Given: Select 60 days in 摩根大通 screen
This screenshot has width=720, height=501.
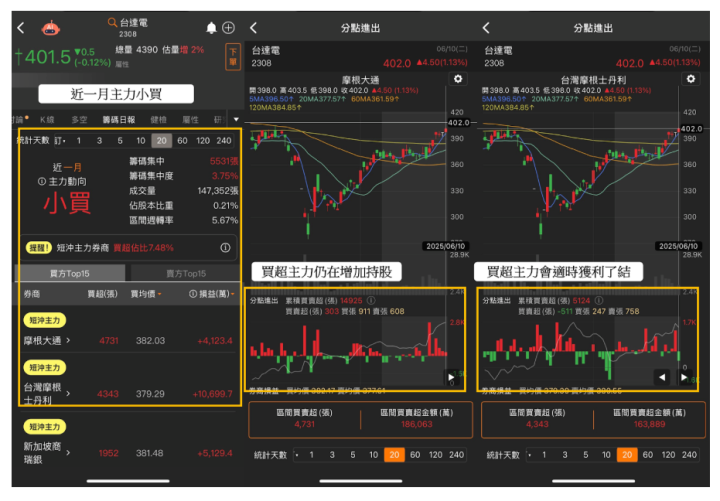Looking at the screenshot, I should pyautogui.click(x=415, y=455).
